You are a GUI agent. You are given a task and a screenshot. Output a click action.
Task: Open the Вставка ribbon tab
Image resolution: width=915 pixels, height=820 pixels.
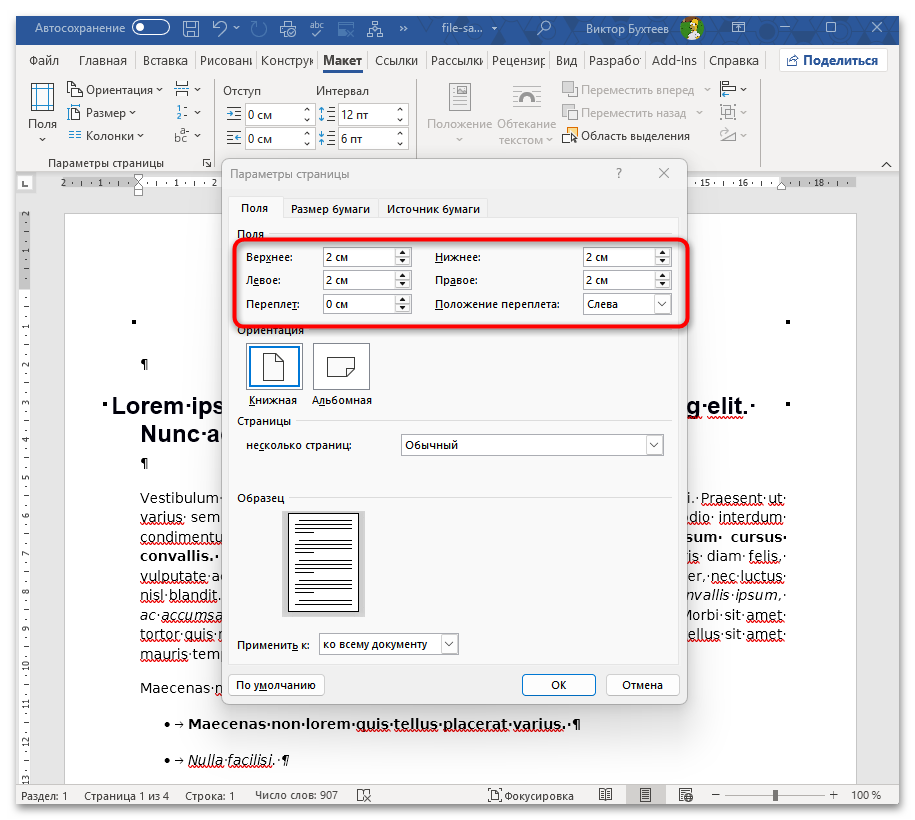coord(165,61)
